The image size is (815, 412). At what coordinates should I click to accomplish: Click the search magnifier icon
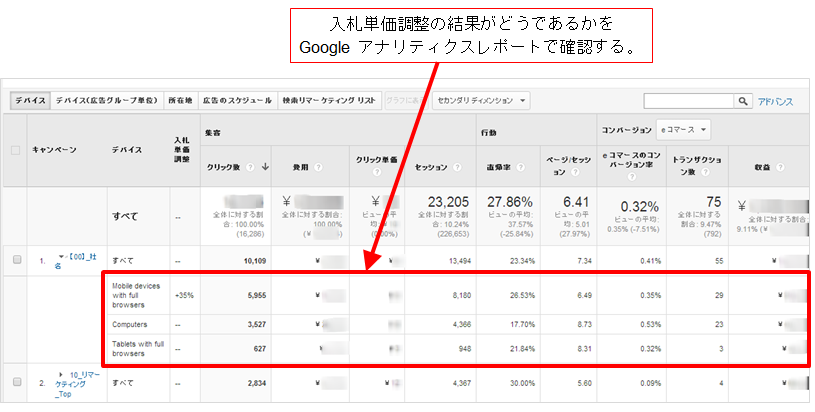point(742,101)
